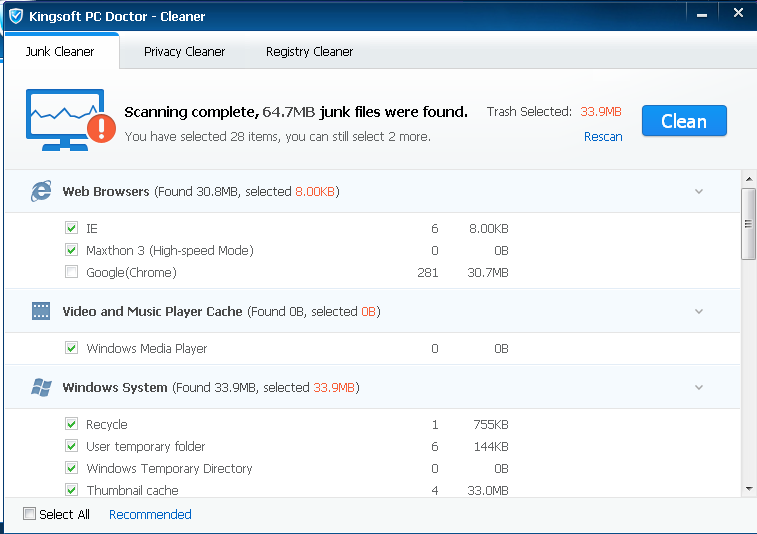Select the Windows Media Player label
The image size is (757, 534).
click(x=147, y=349)
